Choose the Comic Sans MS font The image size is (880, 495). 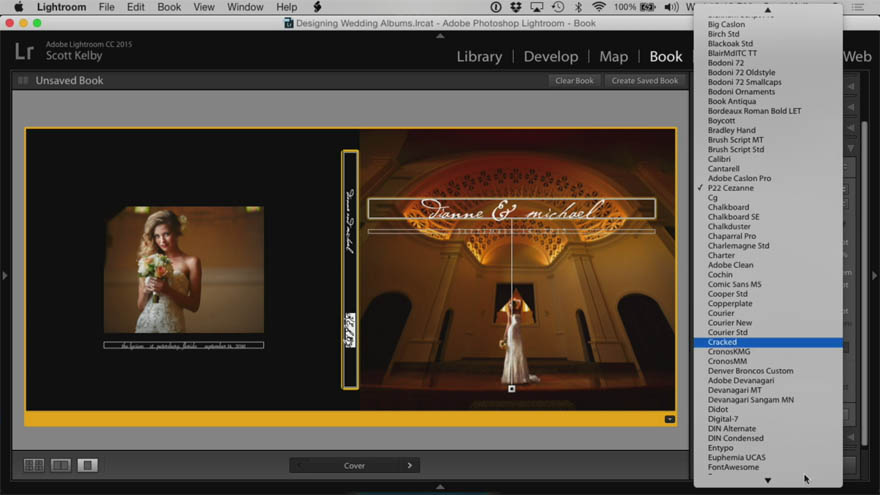click(x=768, y=285)
